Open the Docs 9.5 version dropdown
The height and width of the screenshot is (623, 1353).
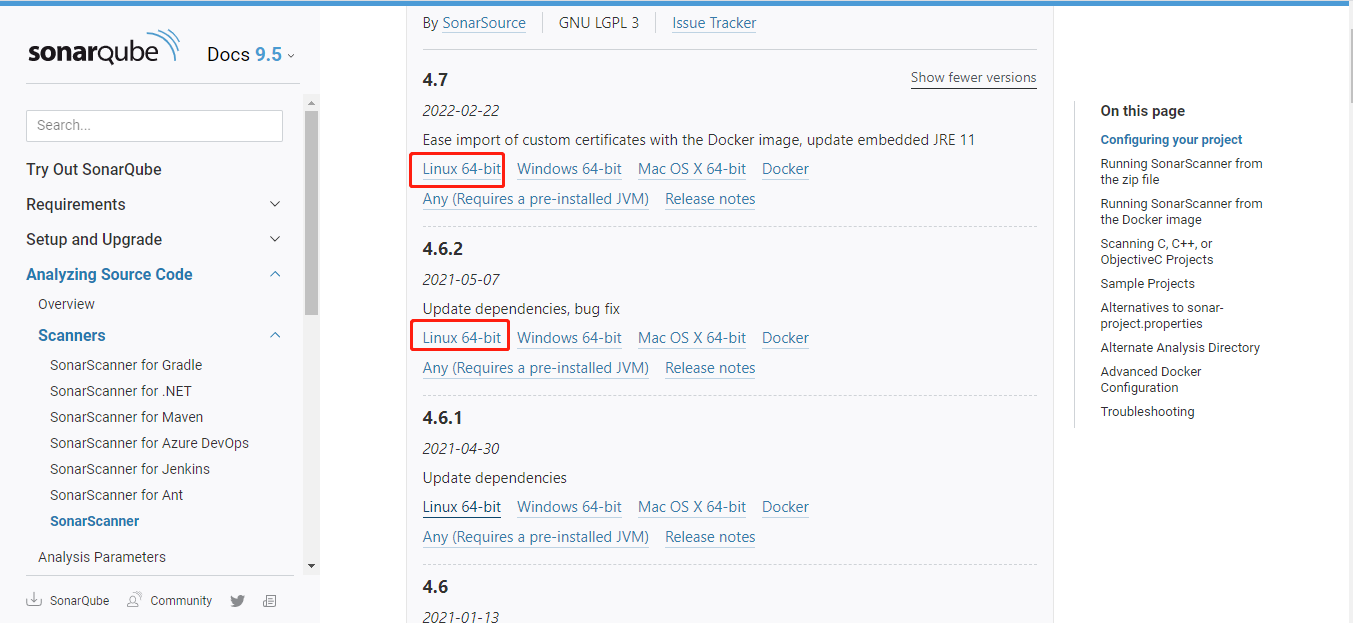pyautogui.click(x=250, y=54)
